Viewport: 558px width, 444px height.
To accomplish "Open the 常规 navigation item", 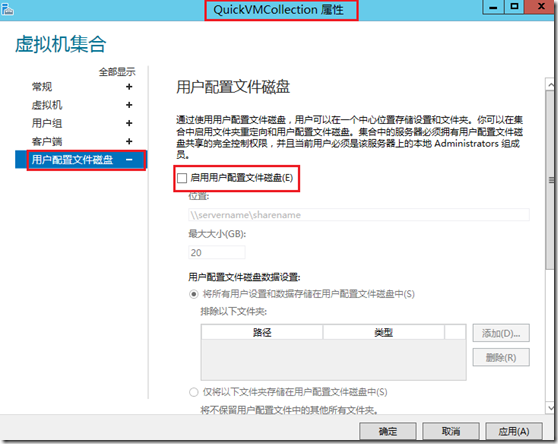I will [x=42, y=86].
